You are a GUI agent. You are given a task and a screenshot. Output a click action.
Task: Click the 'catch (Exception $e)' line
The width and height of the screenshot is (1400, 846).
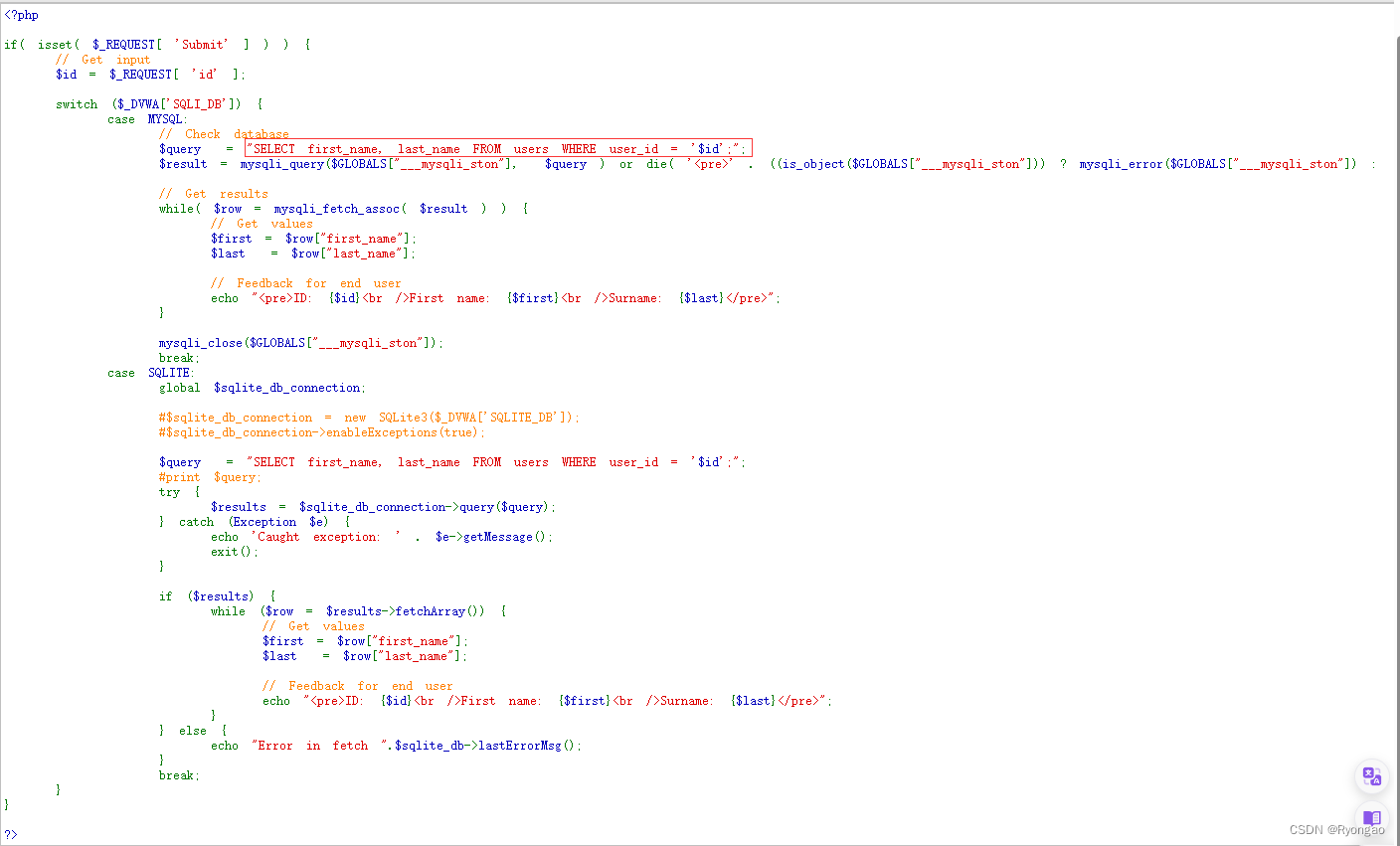click(255, 522)
